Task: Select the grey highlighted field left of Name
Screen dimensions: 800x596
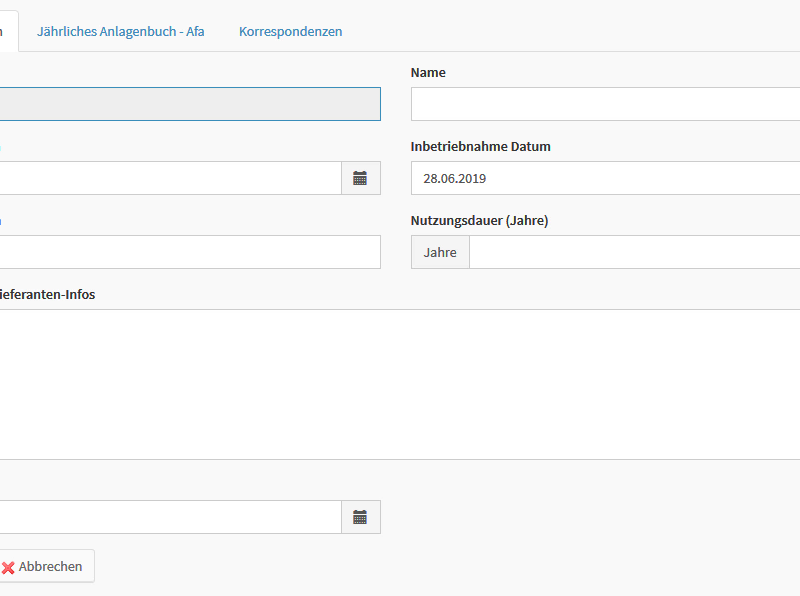Action: tap(190, 104)
